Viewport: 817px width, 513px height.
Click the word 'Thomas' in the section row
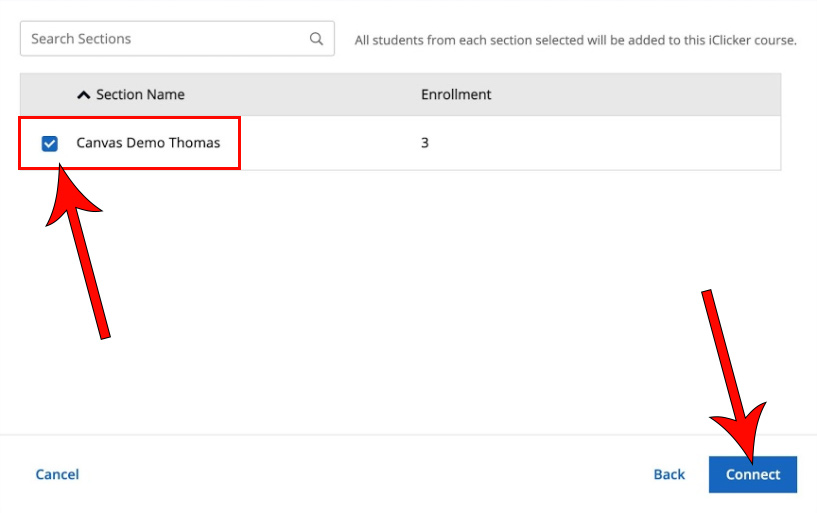click(x=194, y=143)
